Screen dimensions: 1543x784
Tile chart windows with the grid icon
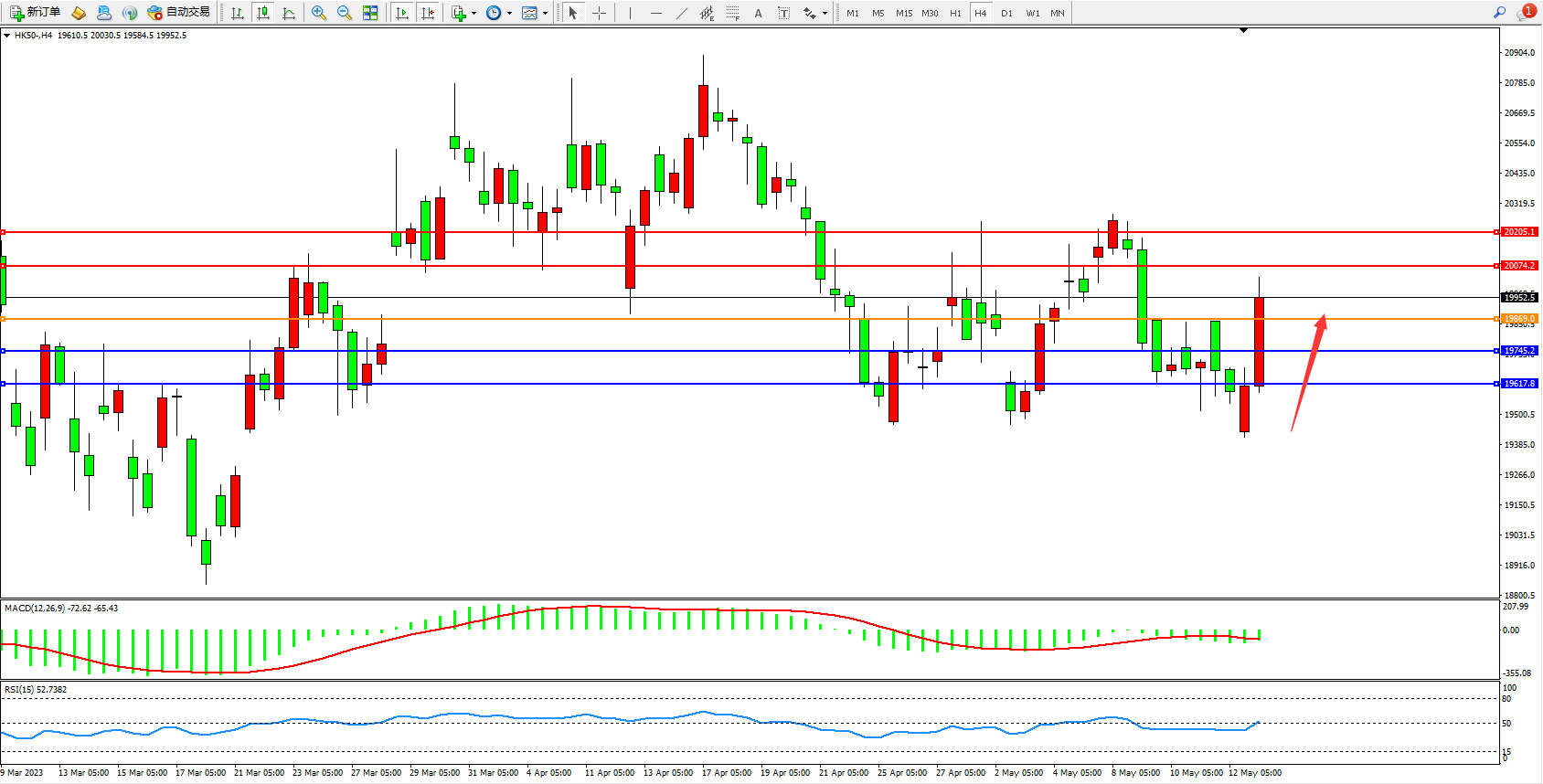(370, 13)
